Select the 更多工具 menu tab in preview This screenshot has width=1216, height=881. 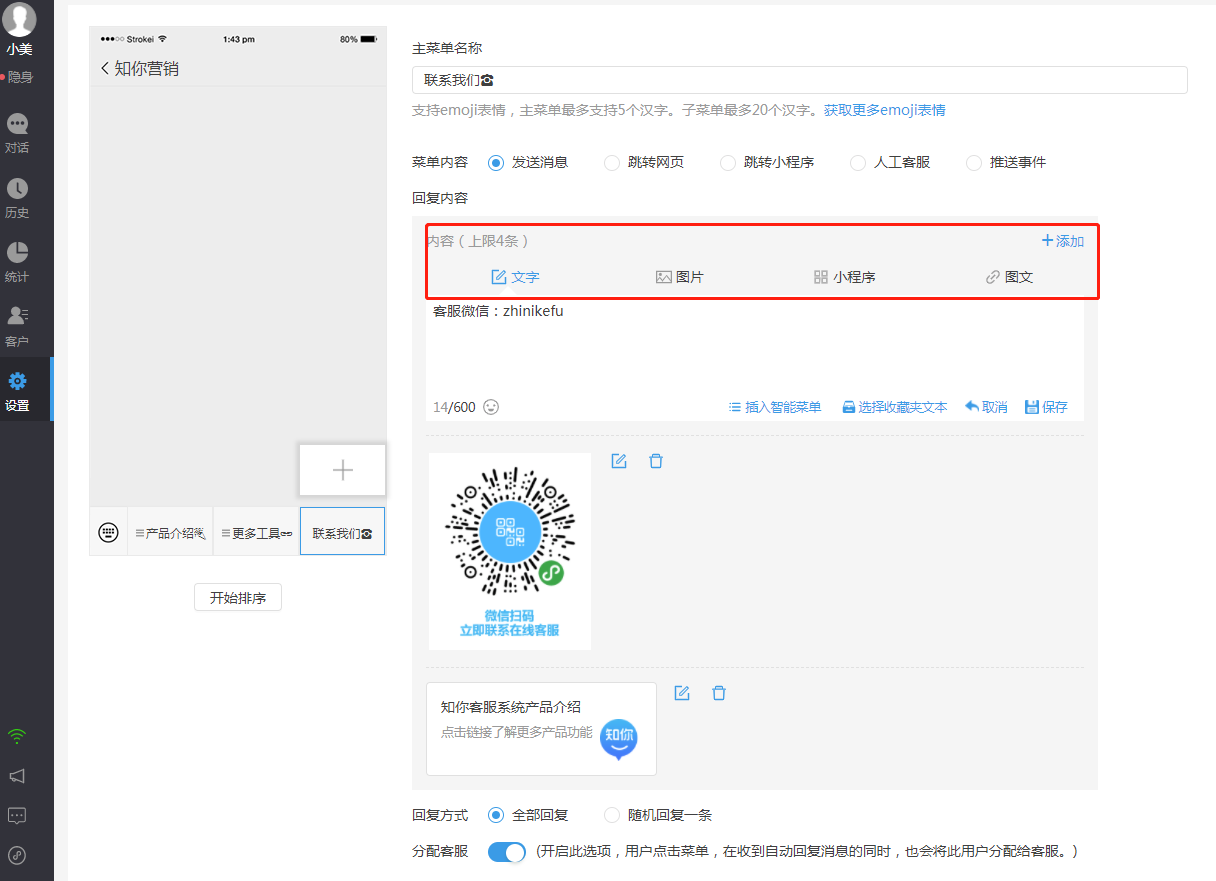click(256, 533)
